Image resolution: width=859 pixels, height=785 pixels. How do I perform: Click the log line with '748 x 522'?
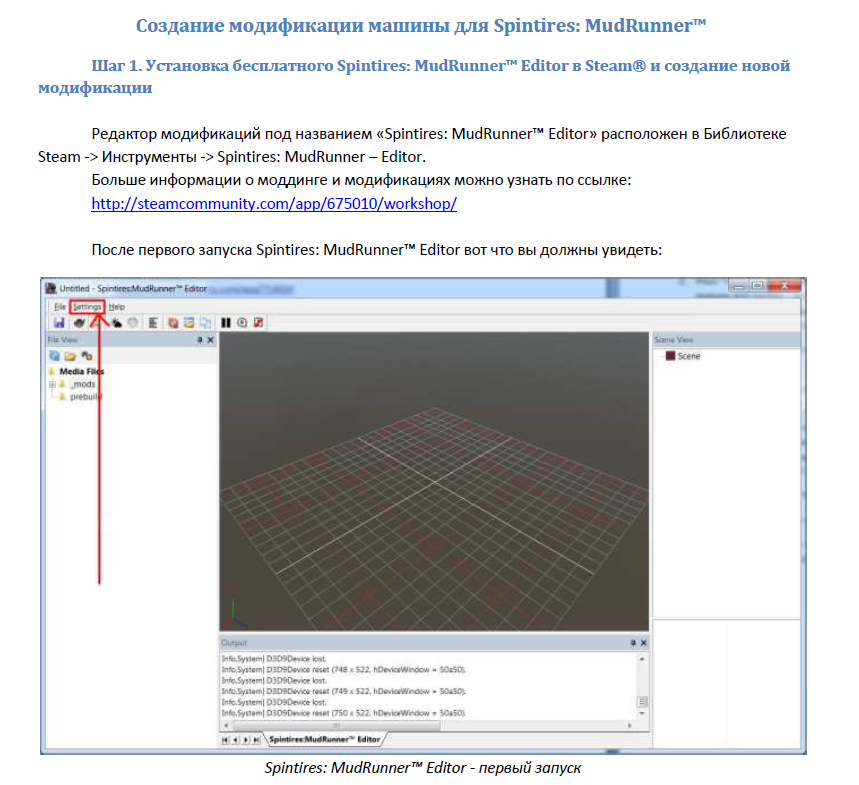pyautogui.click(x=344, y=669)
